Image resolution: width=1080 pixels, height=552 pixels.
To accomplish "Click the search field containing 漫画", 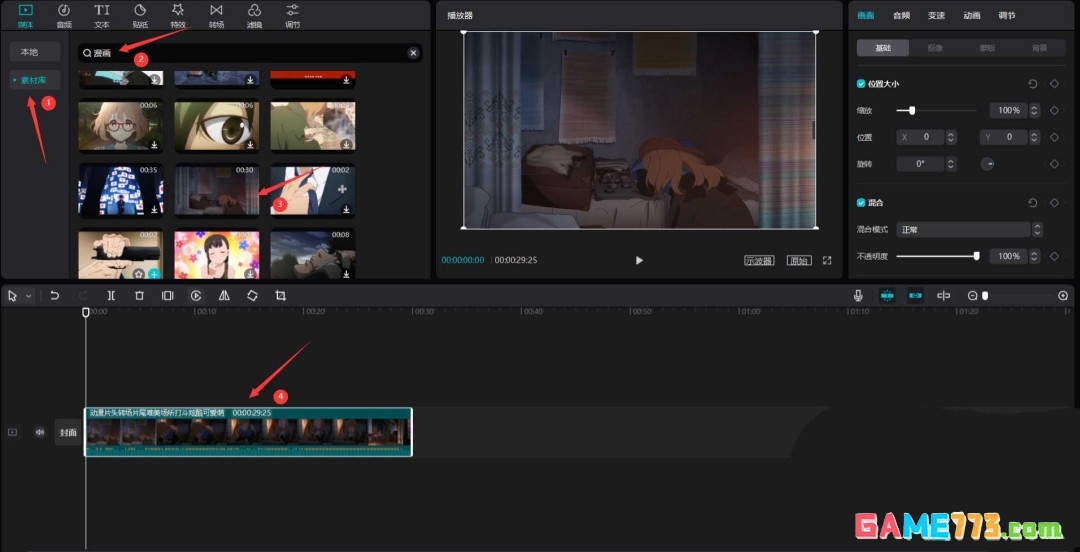I will (249, 53).
